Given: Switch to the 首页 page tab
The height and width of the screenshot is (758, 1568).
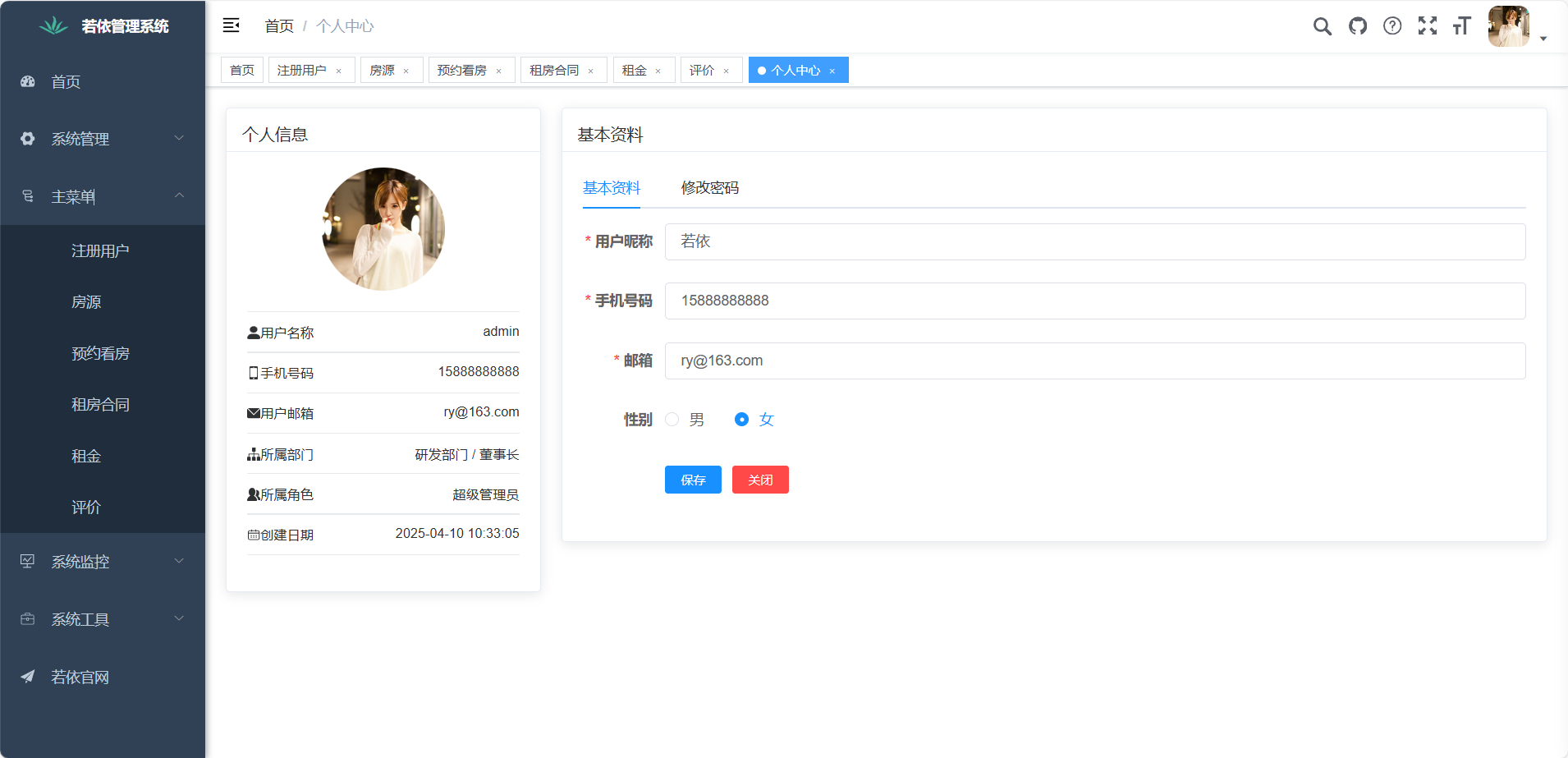Looking at the screenshot, I should [242, 70].
